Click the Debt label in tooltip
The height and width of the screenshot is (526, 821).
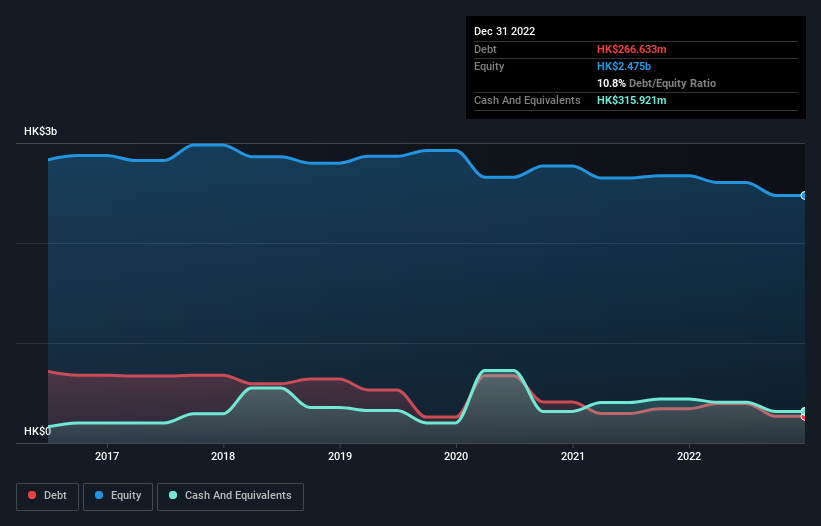pos(485,49)
